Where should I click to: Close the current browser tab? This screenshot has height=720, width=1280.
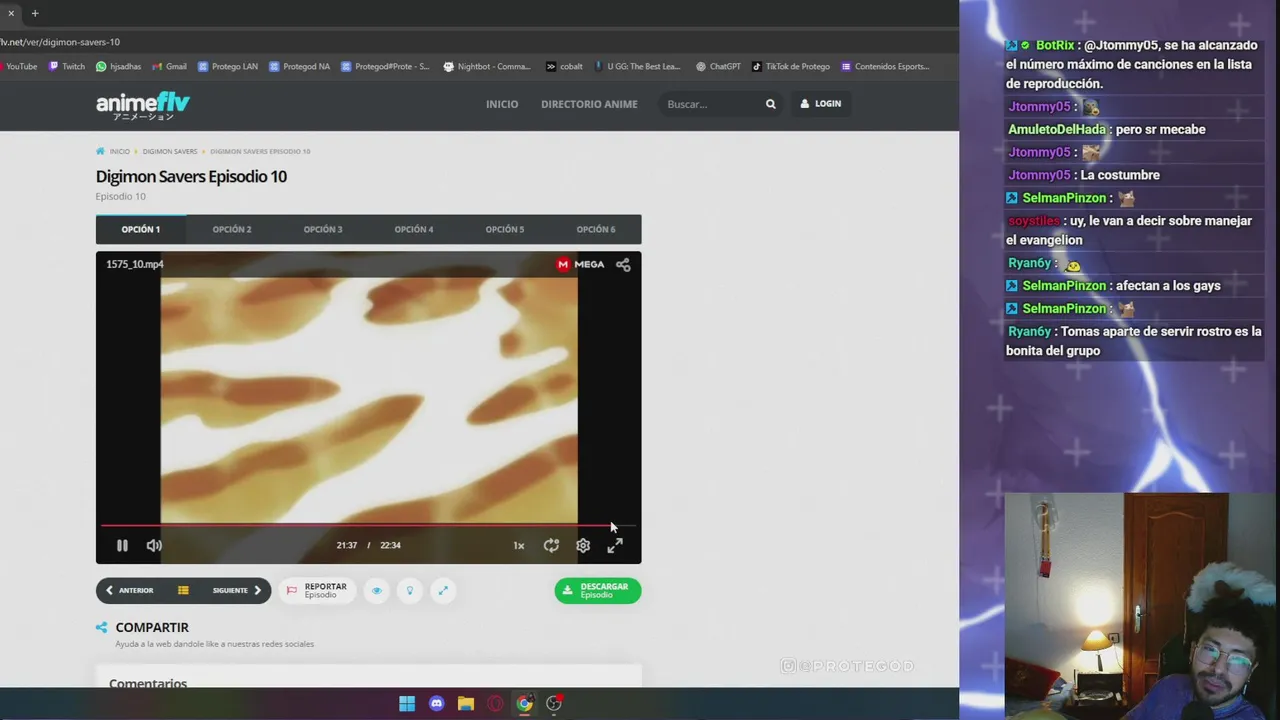(11, 13)
